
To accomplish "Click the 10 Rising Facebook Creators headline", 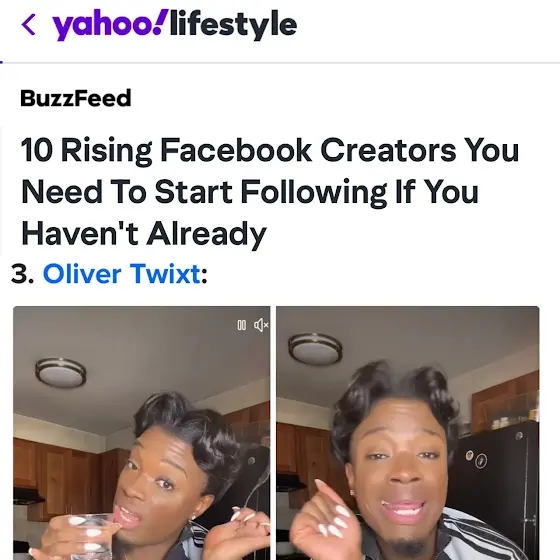I will point(270,191).
